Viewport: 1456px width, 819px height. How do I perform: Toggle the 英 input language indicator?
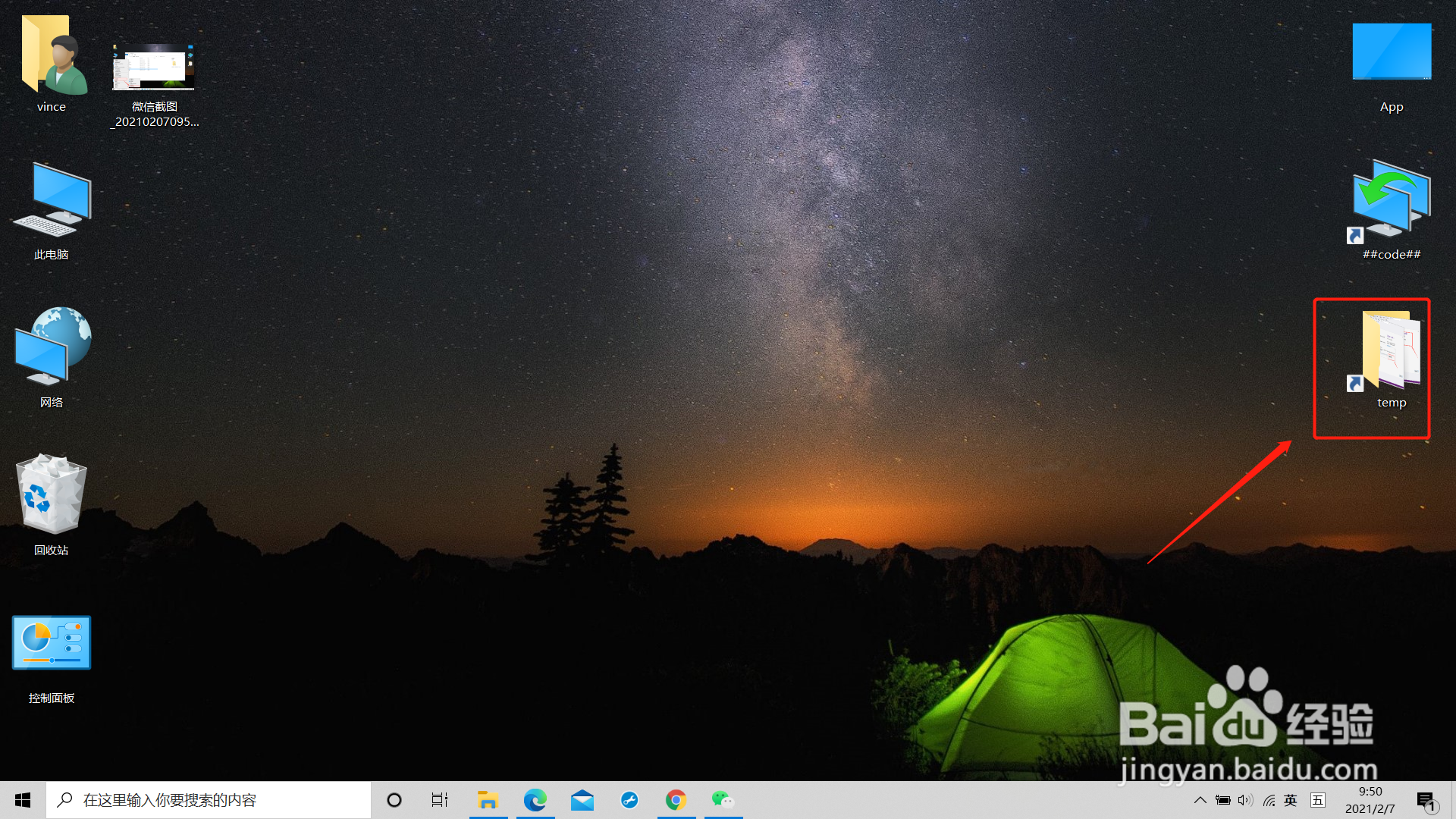click(1291, 800)
